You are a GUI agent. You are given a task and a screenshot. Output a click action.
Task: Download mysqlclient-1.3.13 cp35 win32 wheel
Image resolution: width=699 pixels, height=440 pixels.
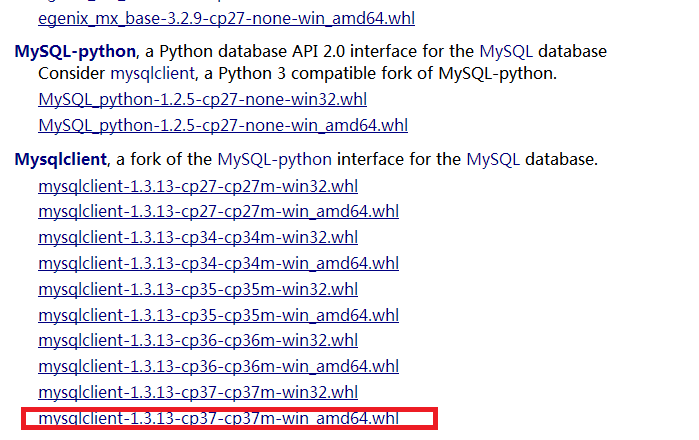pos(198,290)
